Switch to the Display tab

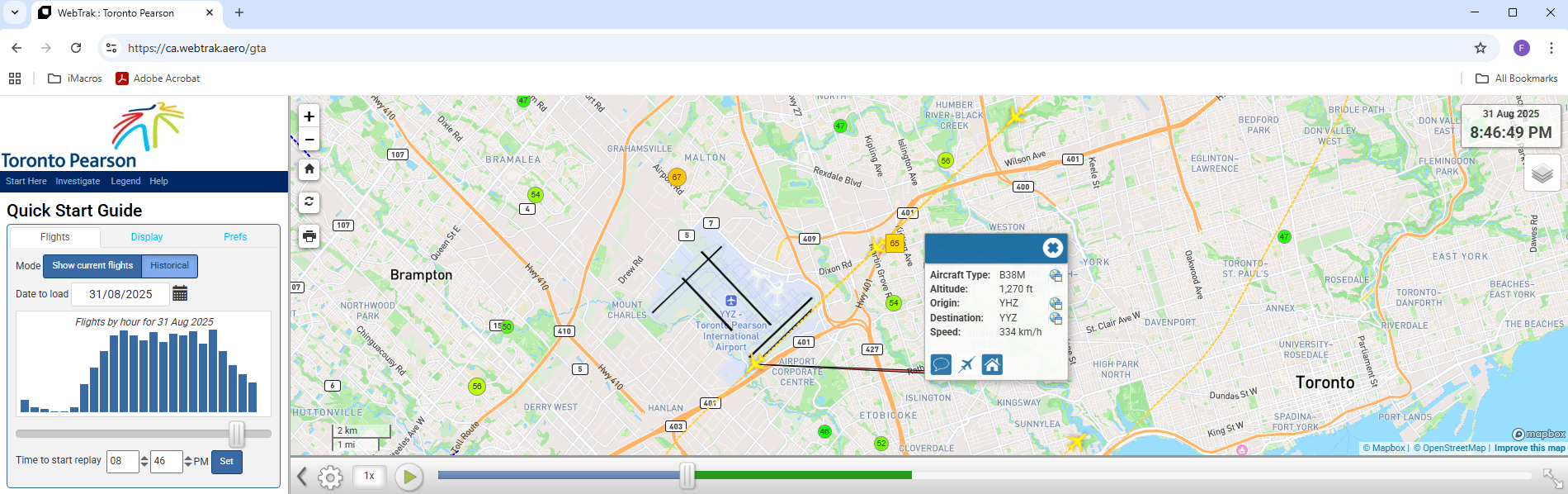point(147,237)
